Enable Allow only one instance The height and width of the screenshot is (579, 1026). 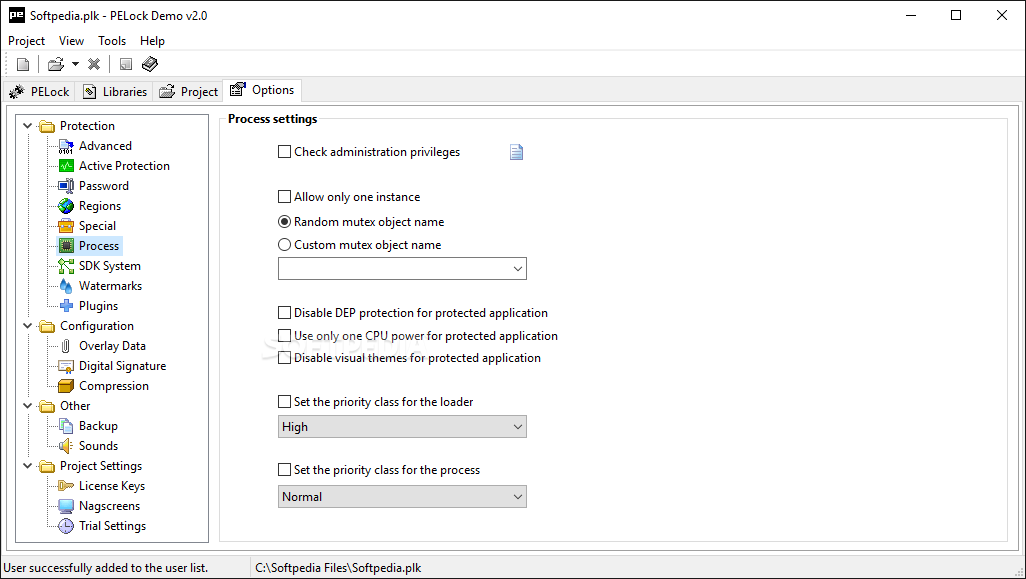pos(285,197)
